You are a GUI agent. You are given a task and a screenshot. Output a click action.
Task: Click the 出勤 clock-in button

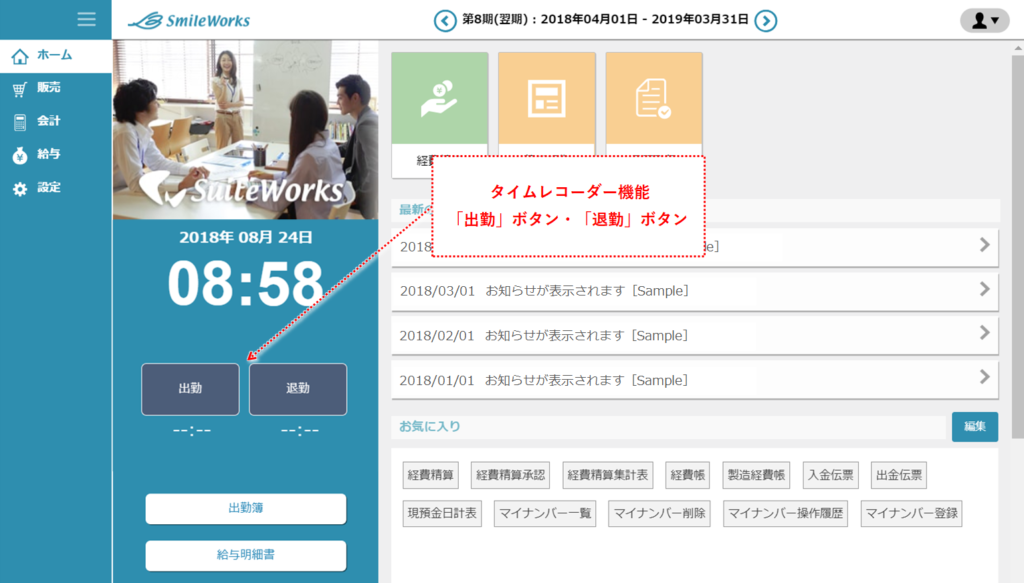pyautogui.click(x=190, y=389)
